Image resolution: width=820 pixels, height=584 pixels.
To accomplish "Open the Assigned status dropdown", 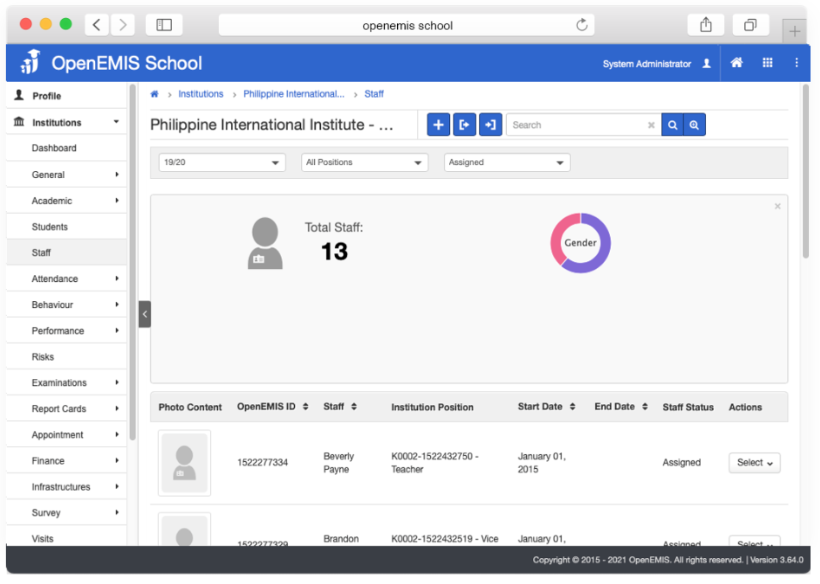I will click(x=507, y=163).
